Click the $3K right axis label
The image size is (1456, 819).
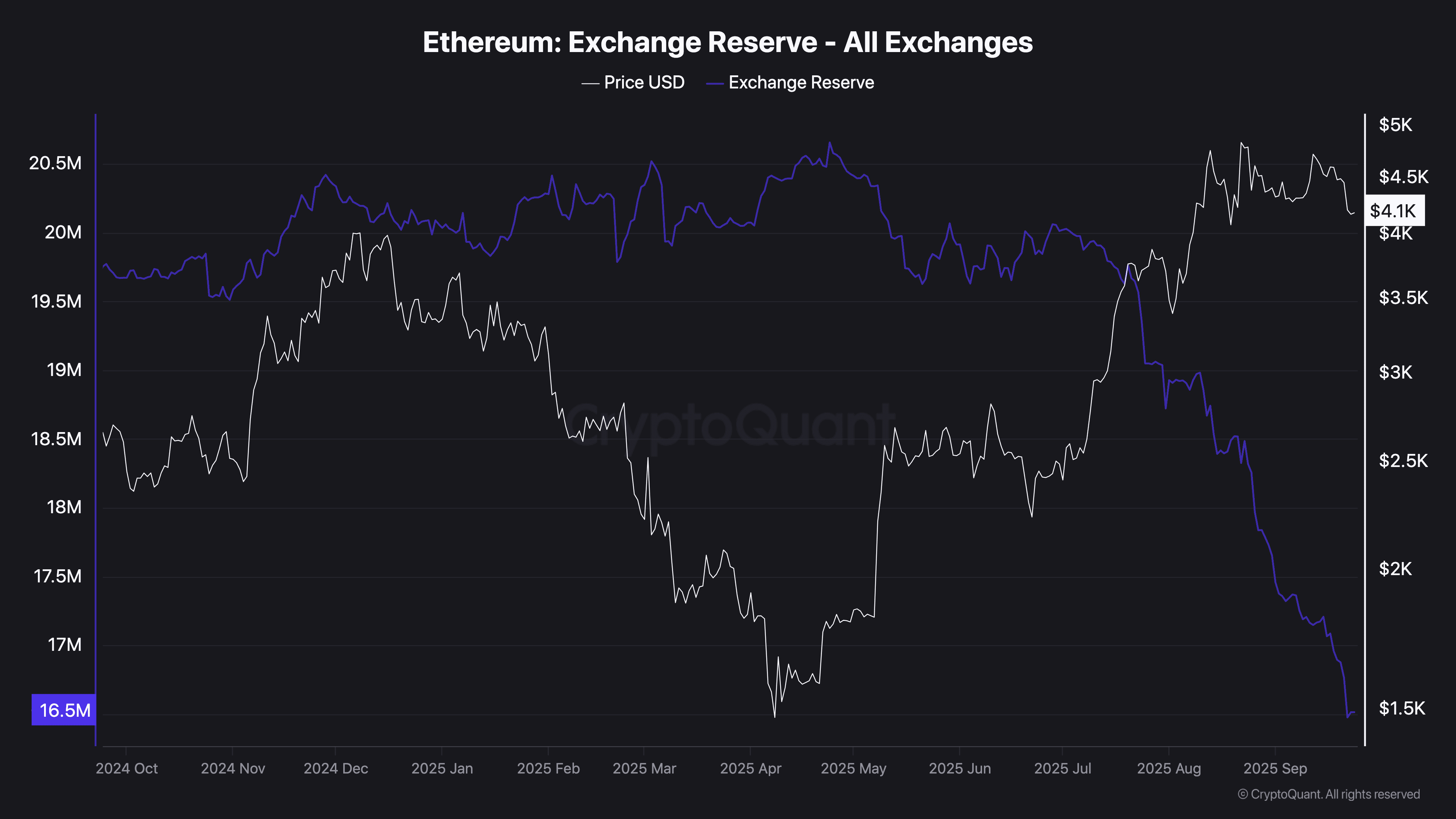click(1395, 372)
